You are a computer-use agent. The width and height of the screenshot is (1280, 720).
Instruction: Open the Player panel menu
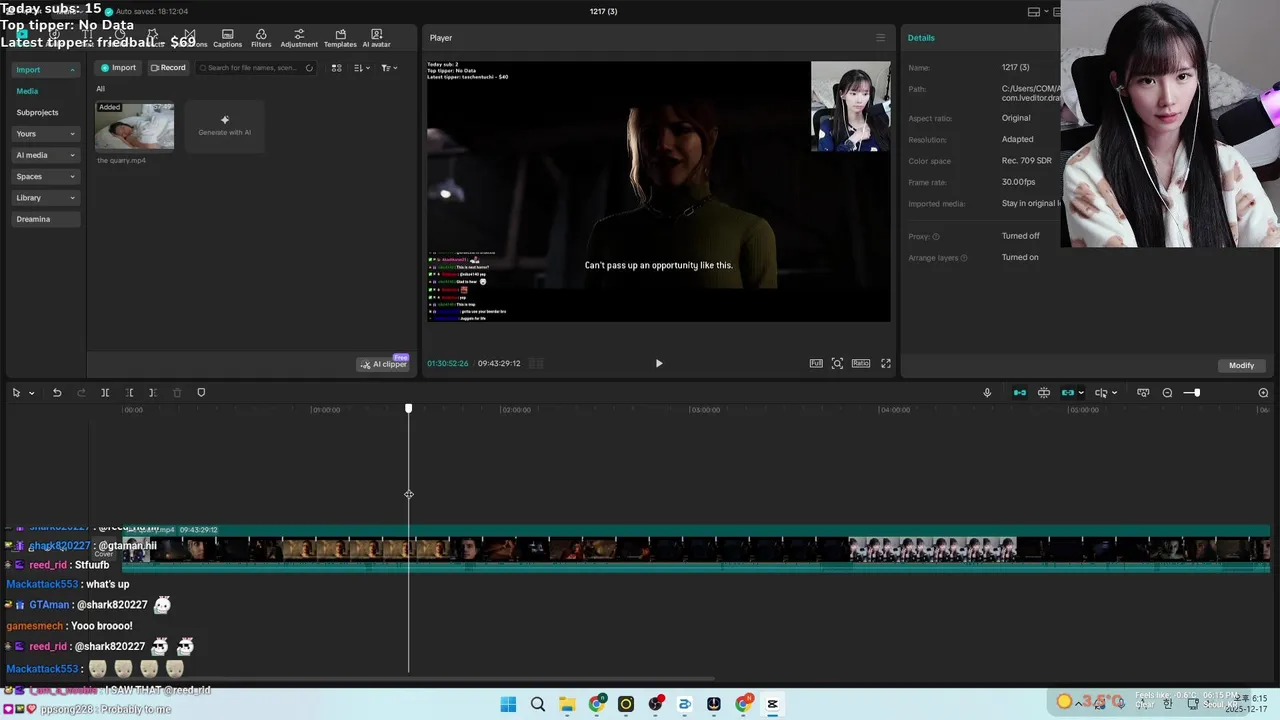coord(880,38)
